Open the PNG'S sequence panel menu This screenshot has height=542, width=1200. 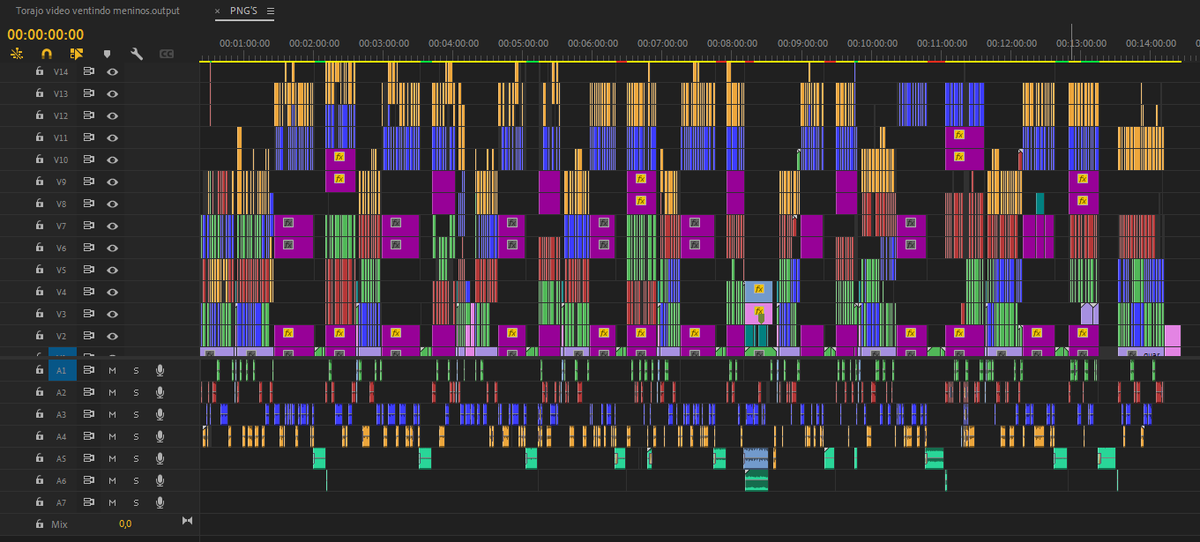[271, 10]
